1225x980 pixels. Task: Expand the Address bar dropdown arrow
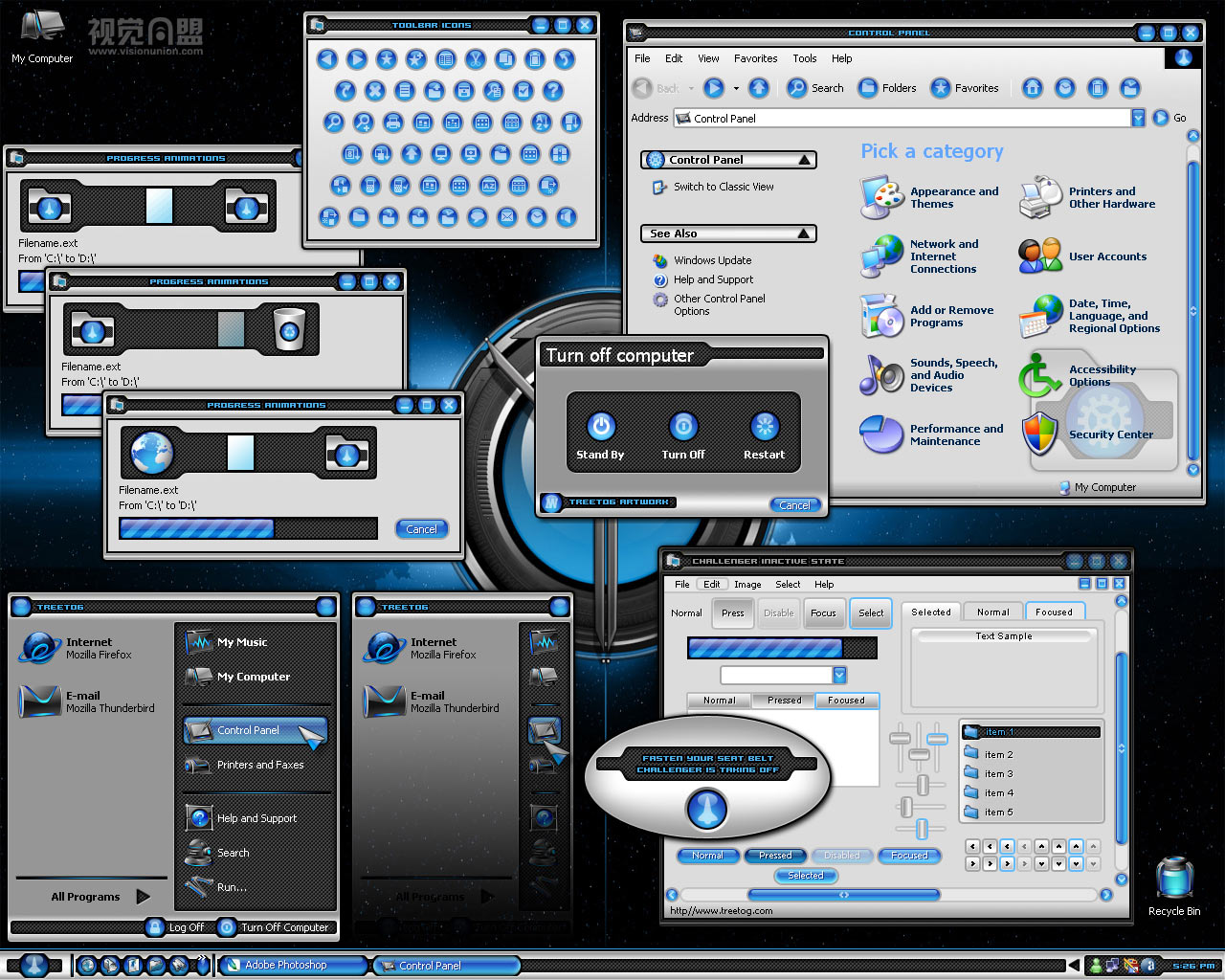point(1138,118)
